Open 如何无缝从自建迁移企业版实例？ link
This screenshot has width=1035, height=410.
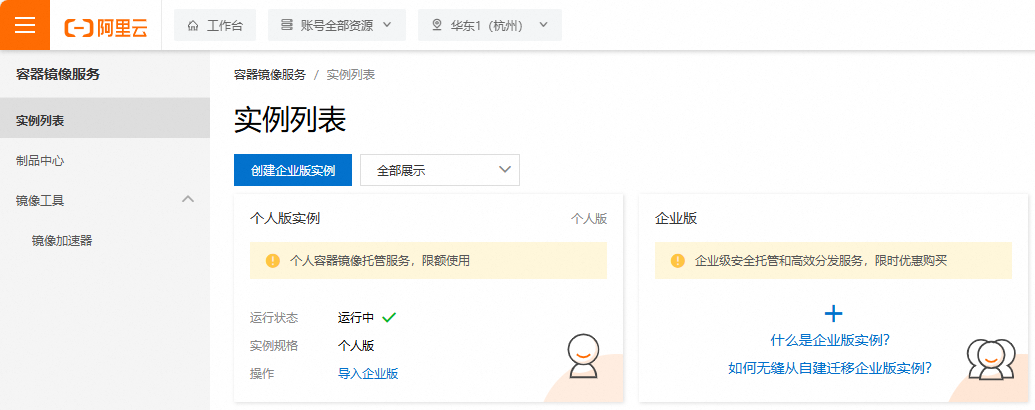(830, 368)
